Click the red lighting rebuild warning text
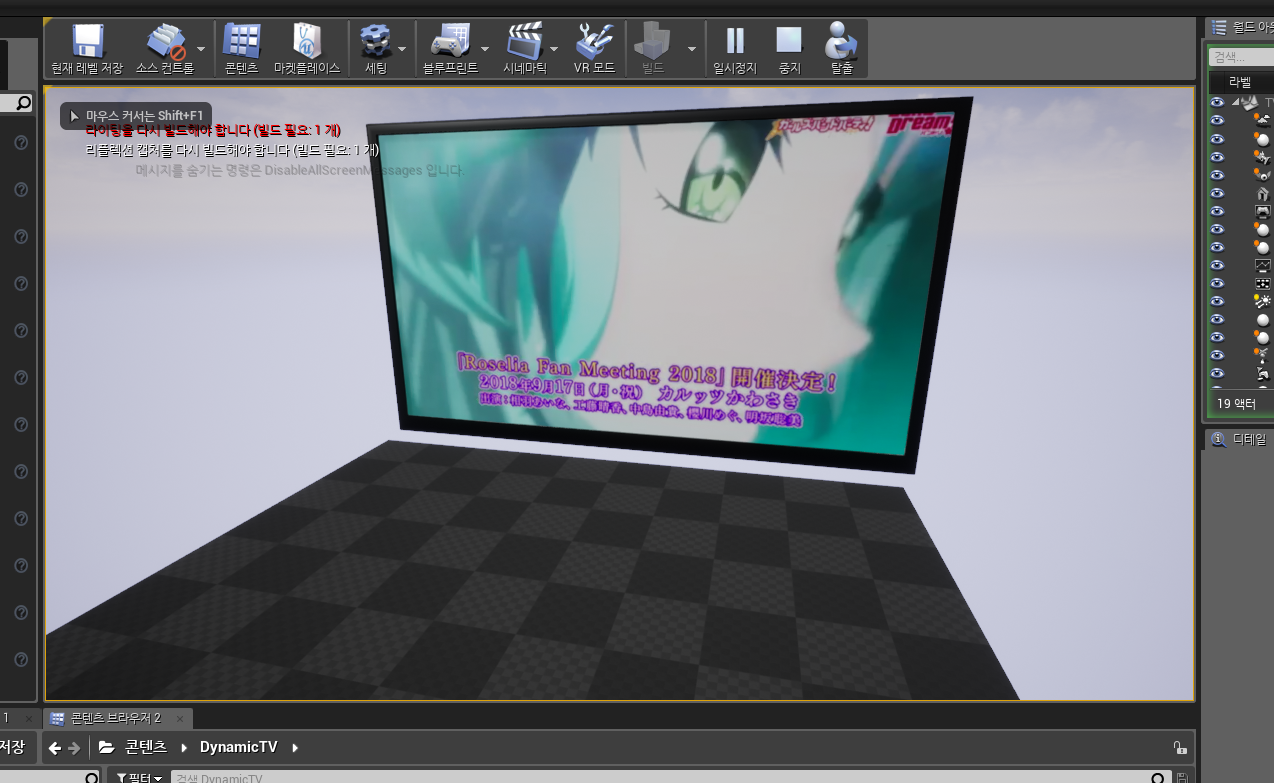Viewport: 1274px width, 783px height. tap(213, 130)
